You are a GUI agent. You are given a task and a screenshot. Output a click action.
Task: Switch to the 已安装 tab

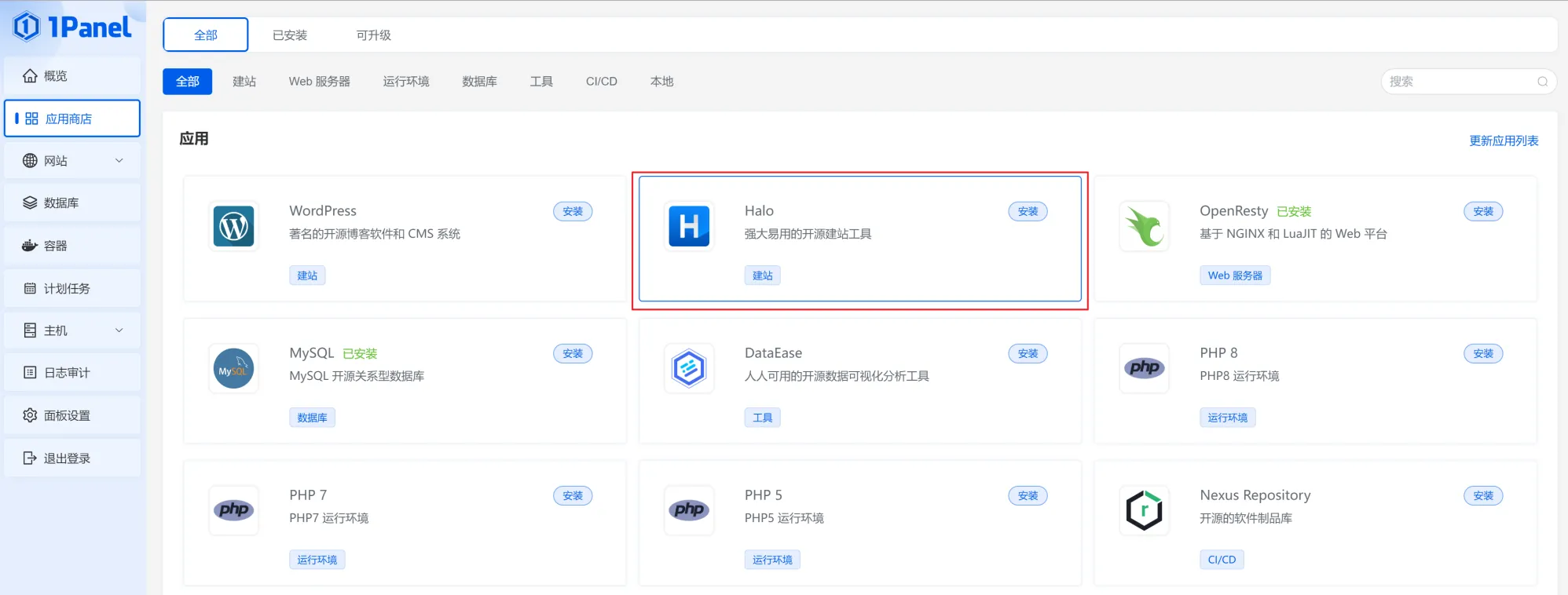[290, 35]
